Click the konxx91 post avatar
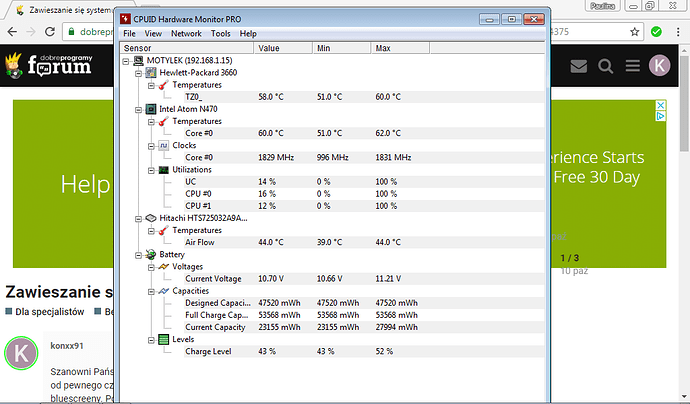The height and width of the screenshot is (404, 690). (x=21, y=353)
